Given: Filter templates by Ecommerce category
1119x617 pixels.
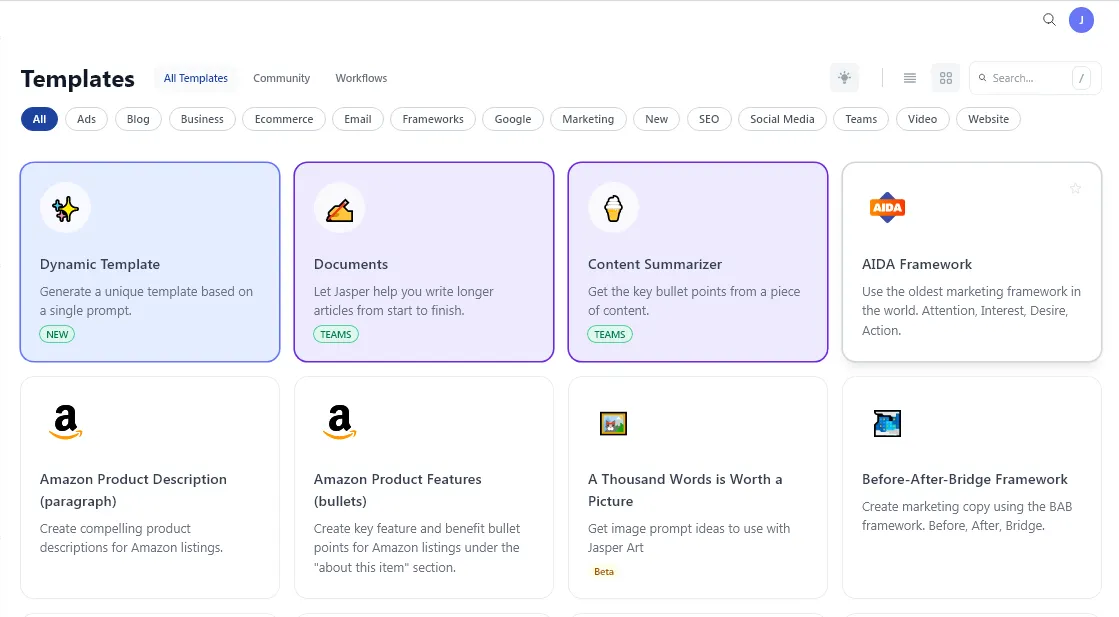Looking at the screenshot, I should (284, 119).
